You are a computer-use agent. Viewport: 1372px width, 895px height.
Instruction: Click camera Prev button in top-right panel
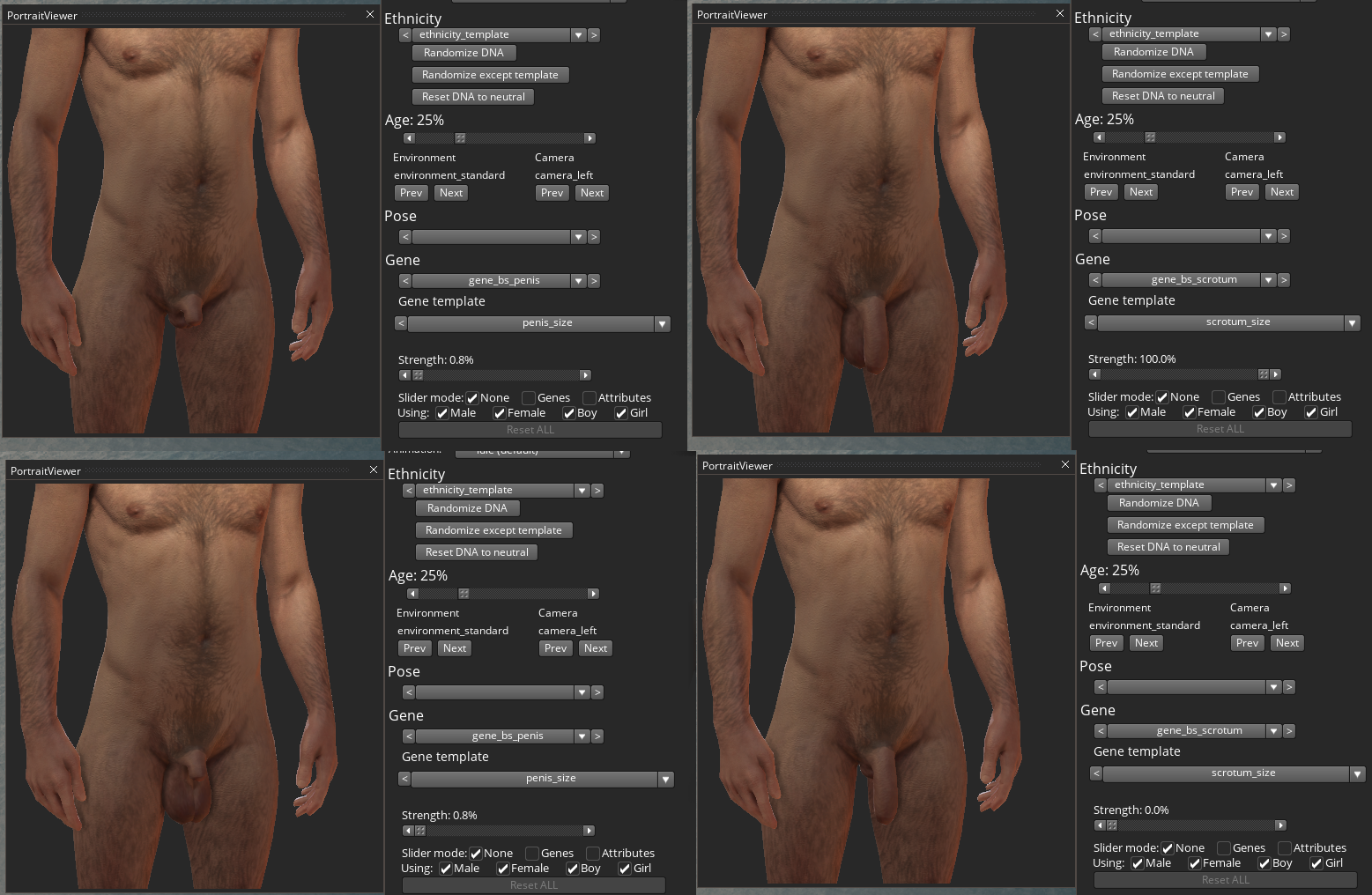point(1242,192)
